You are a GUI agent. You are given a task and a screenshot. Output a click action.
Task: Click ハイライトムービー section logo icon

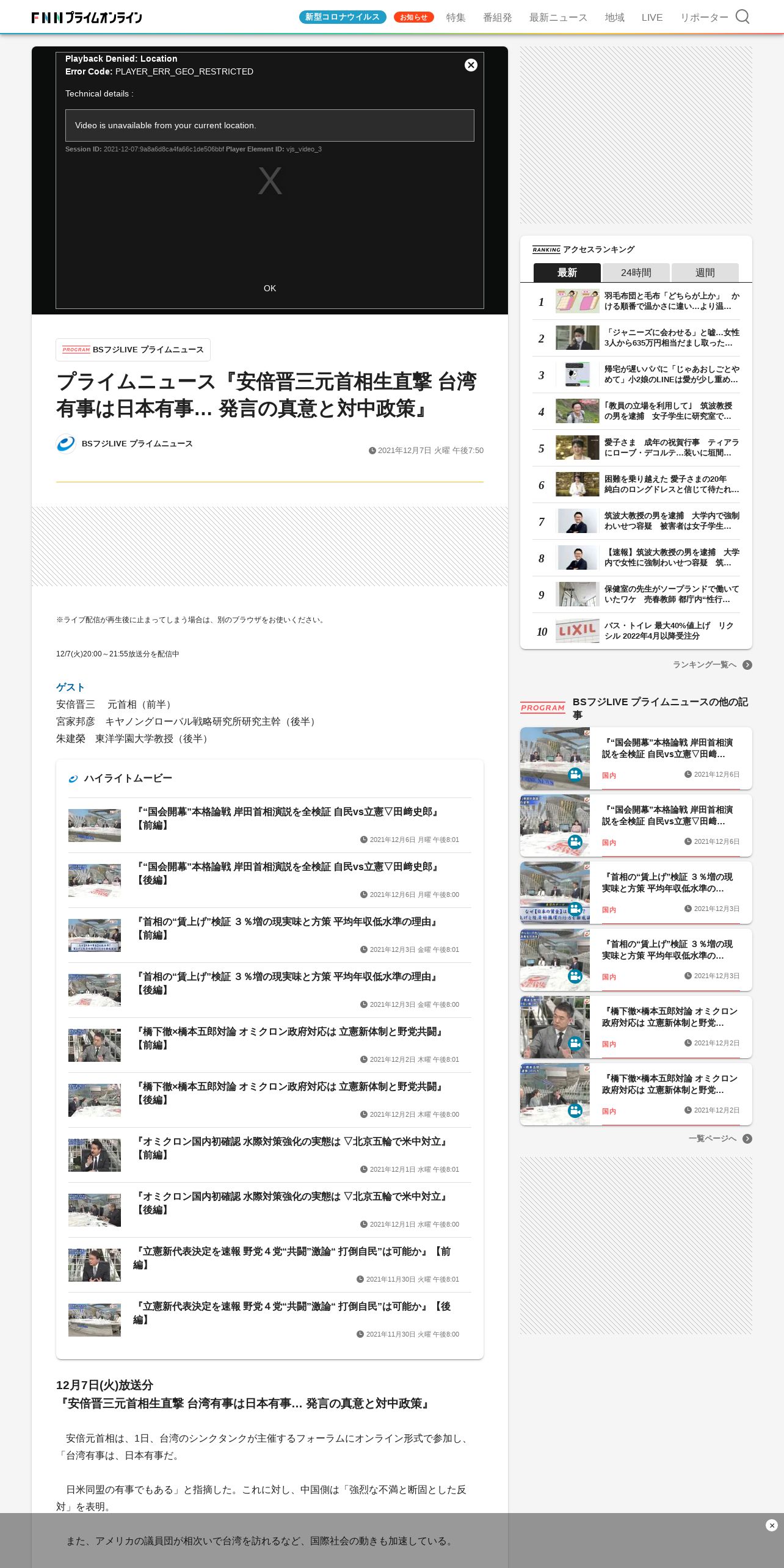(73, 779)
